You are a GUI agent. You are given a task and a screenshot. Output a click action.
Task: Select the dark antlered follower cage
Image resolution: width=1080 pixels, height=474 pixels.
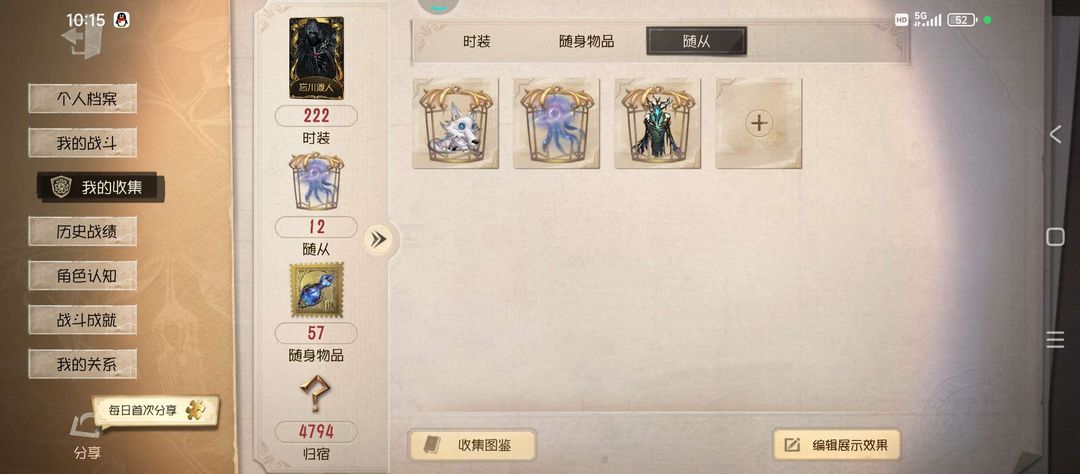pos(658,123)
